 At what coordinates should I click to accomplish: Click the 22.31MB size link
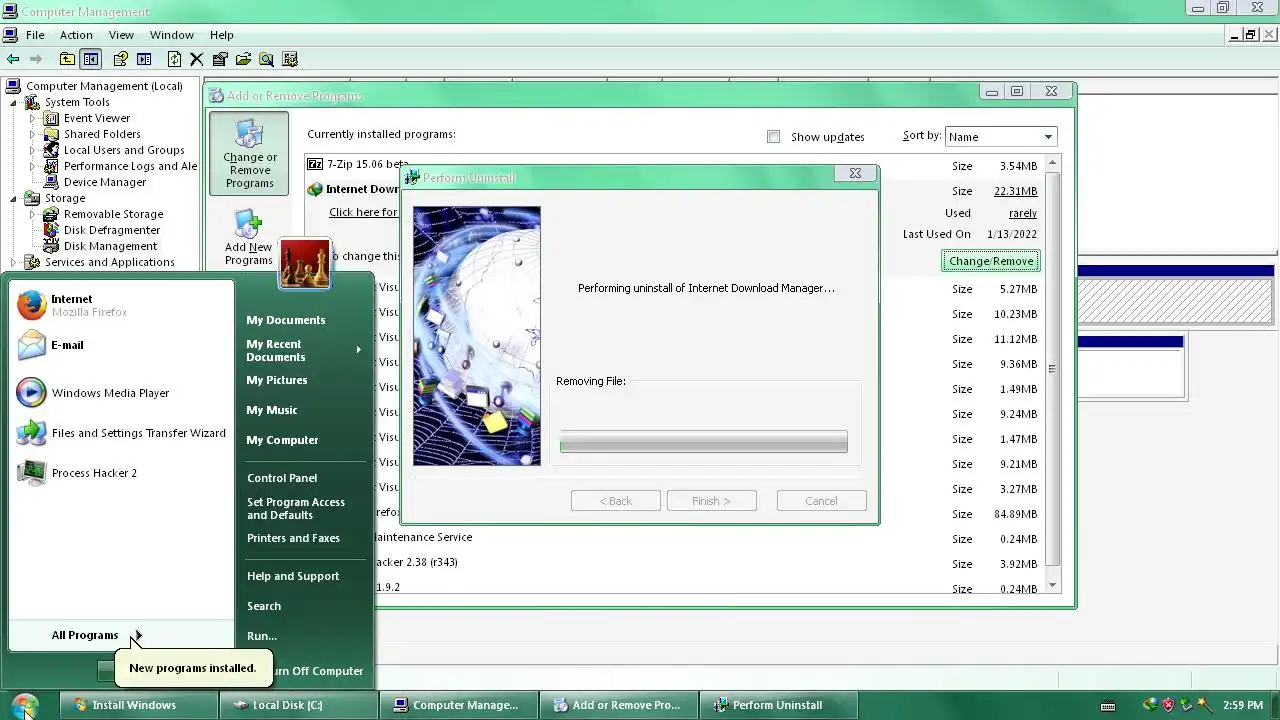coord(1015,191)
